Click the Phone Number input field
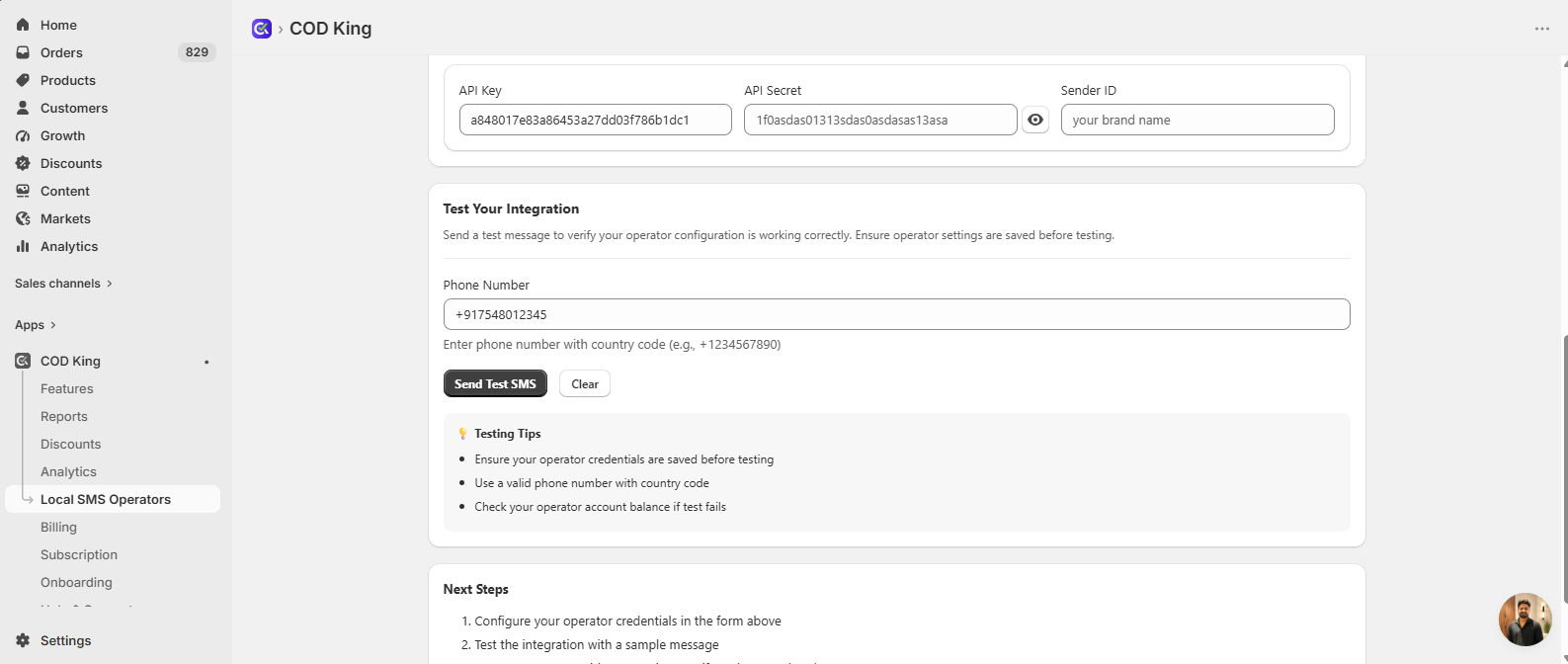This screenshot has width=1568, height=664. (896, 314)
